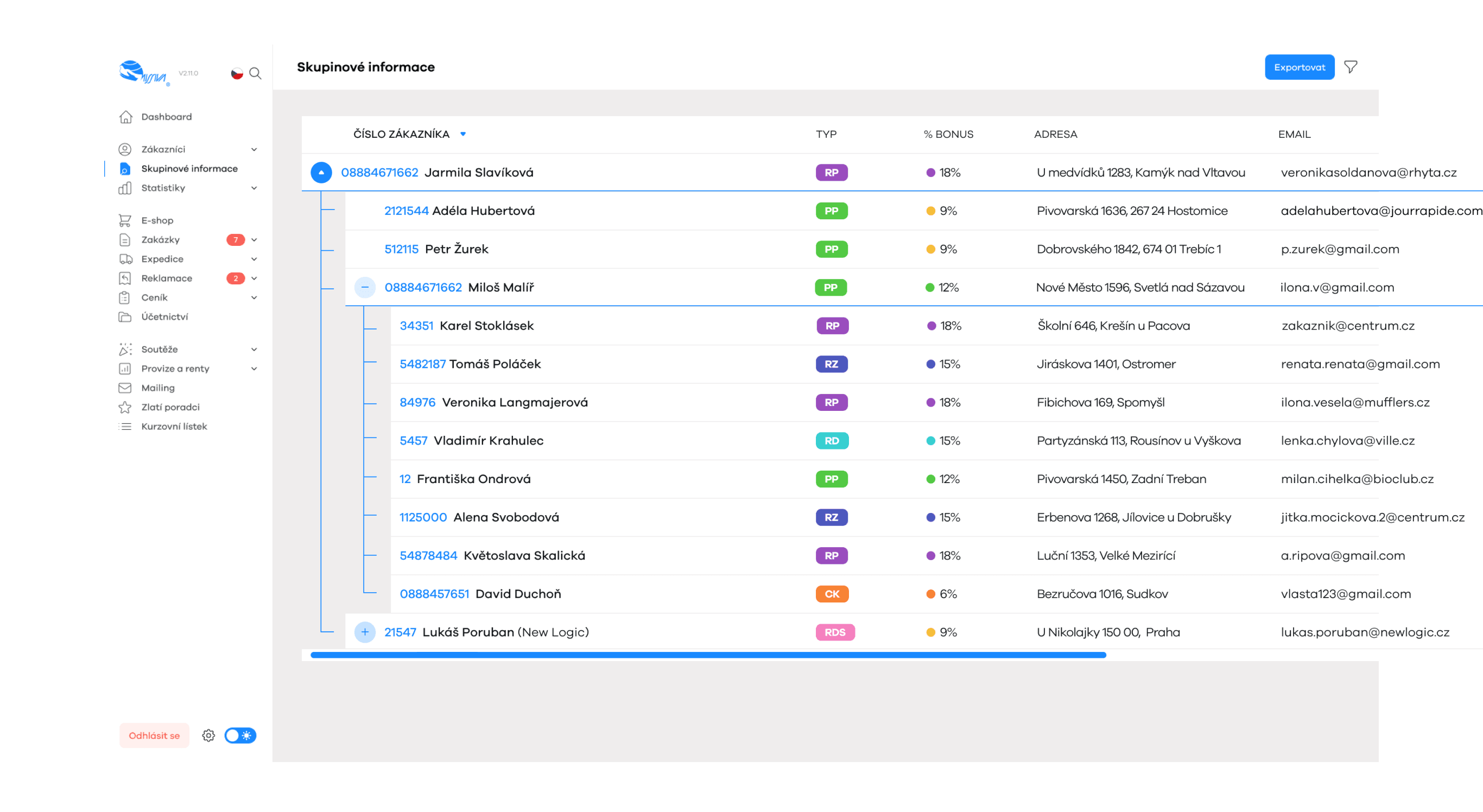This screenshot has height=812, width=1483.
Task: Collapse the Jarmila Slavíková group row
Action: coord(321,173)
